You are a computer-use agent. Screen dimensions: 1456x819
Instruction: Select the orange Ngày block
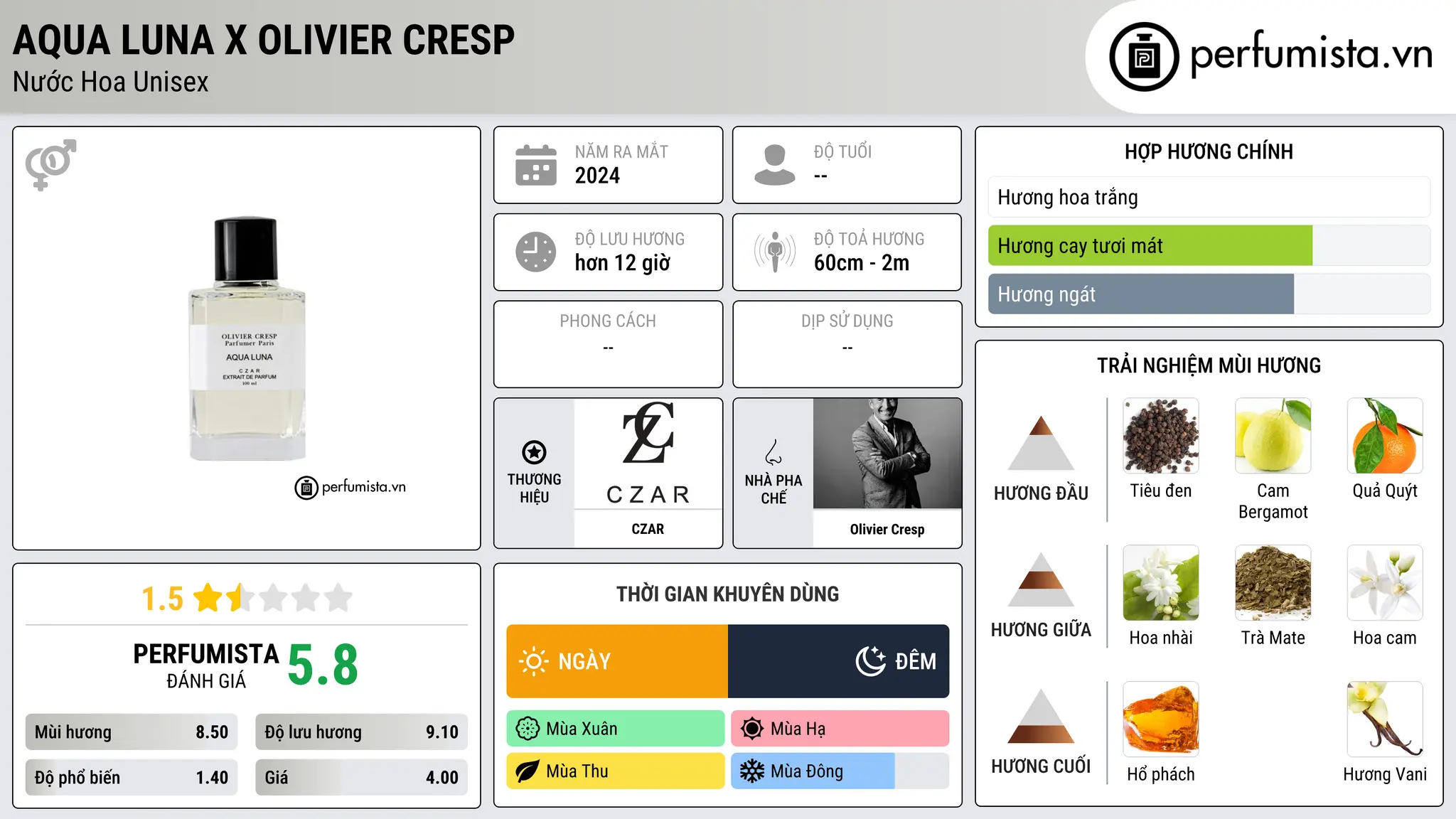click(x=617, y=661)
